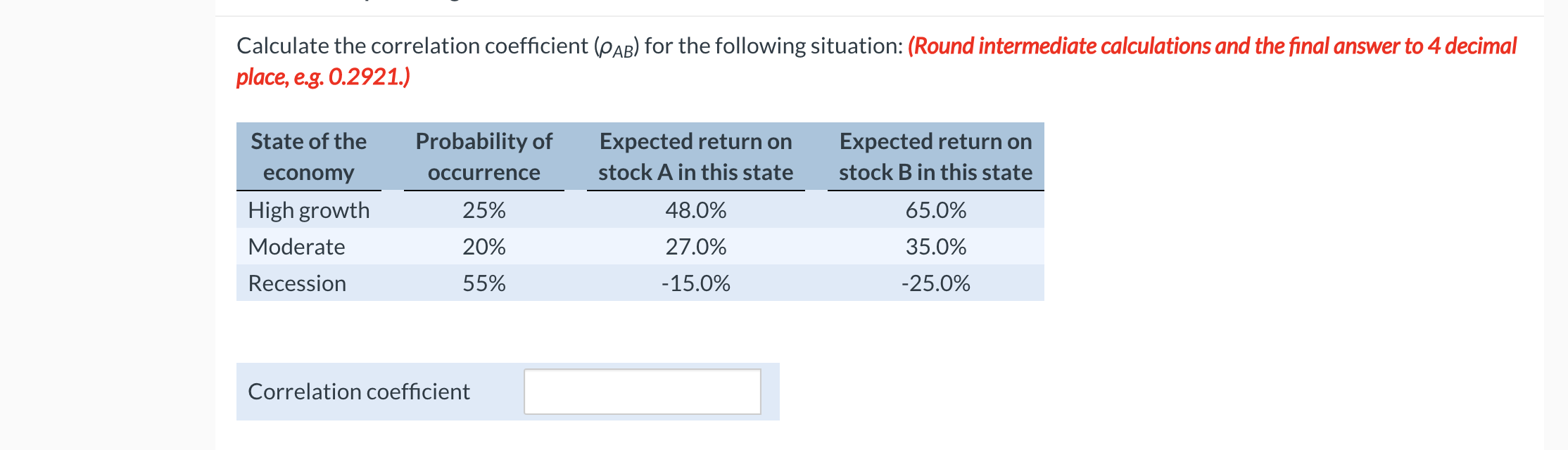Click the question text about correlation coefficient
The image size is (1568, 450).
pos(563,45)
